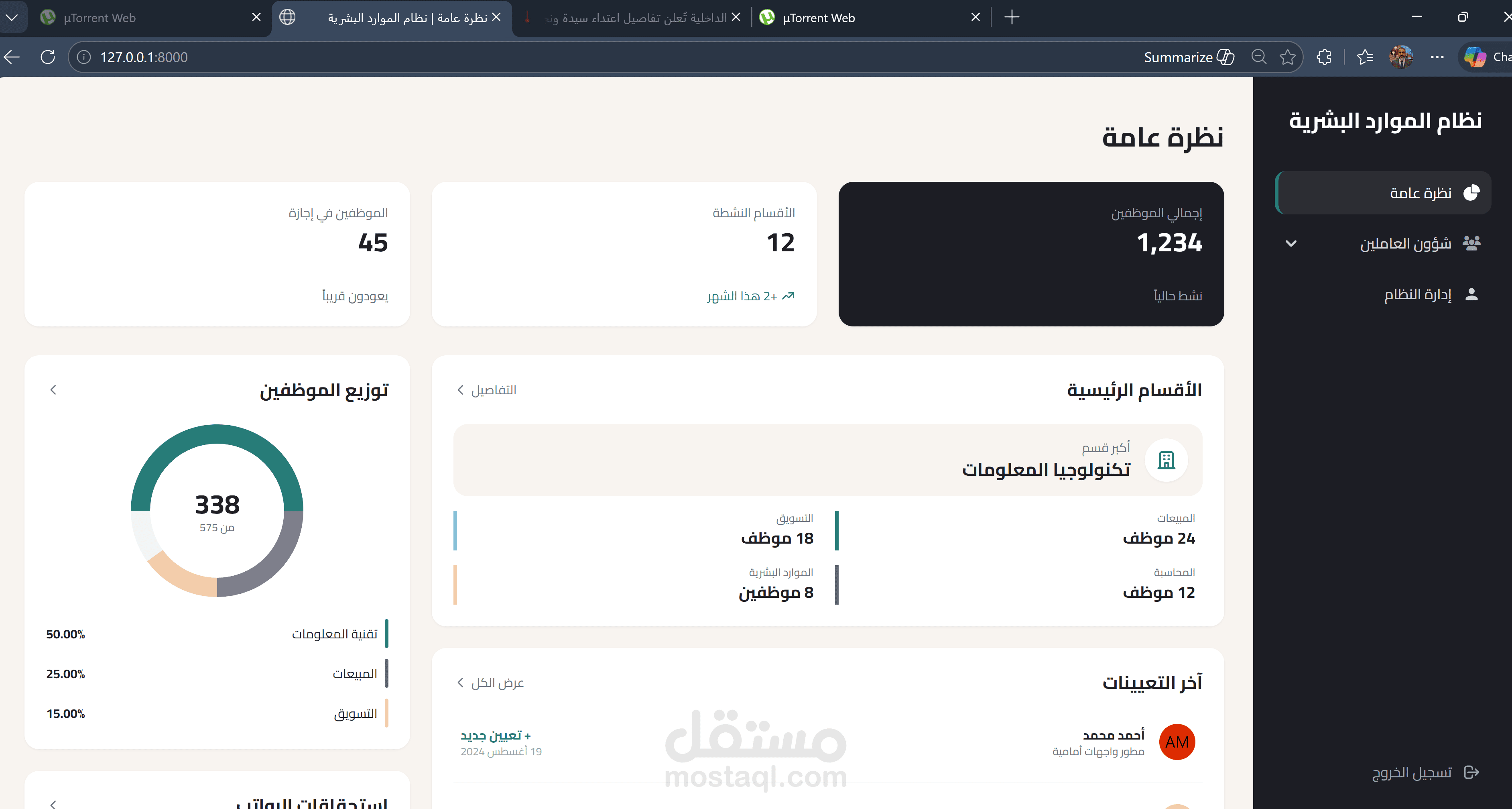Click the Summarize button in address bar
Image resolution: width=1512 pixels, height=809 pixels.
pos(1189,57)
